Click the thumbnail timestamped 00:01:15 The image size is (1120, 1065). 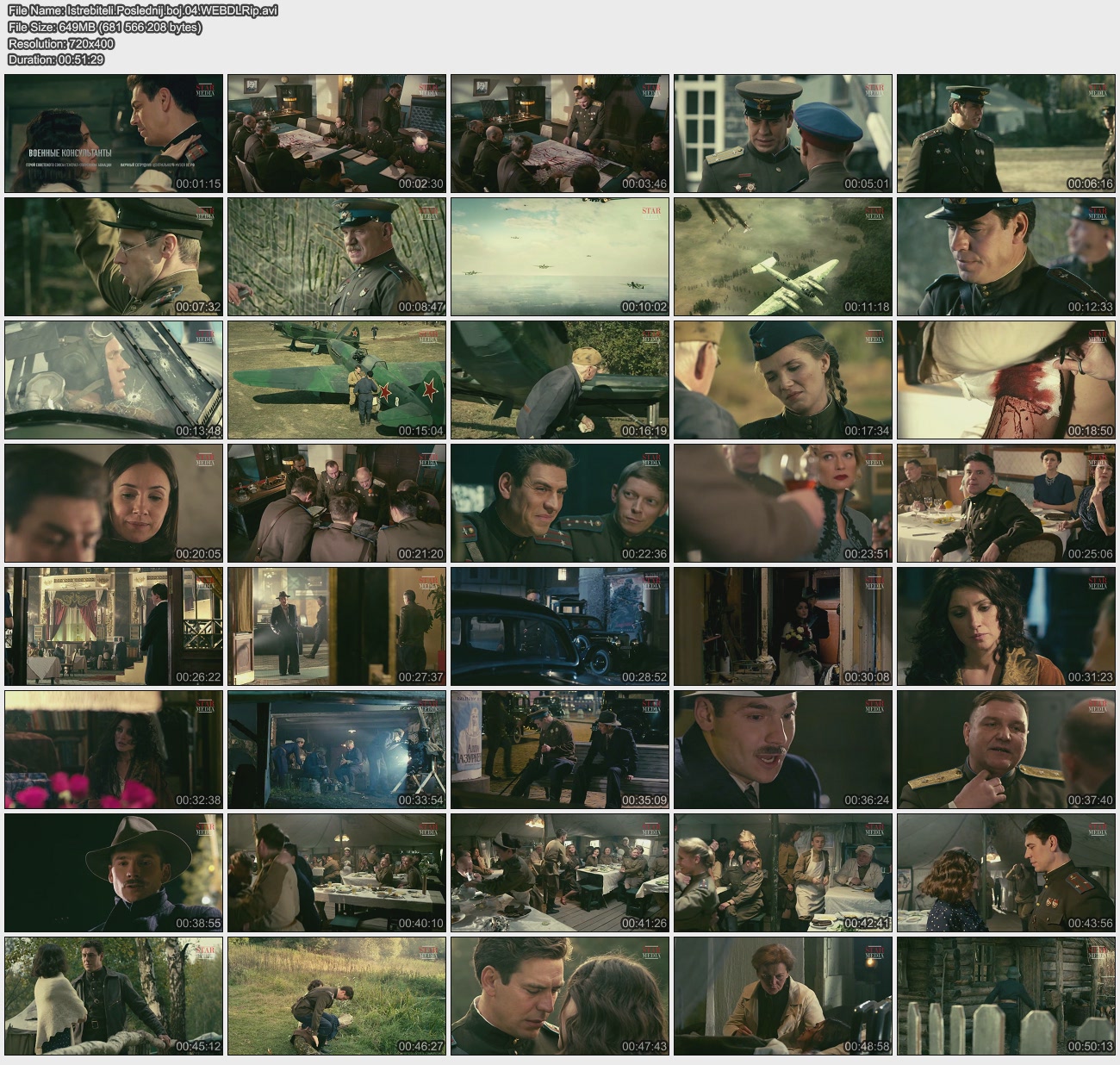pos(114,134)
